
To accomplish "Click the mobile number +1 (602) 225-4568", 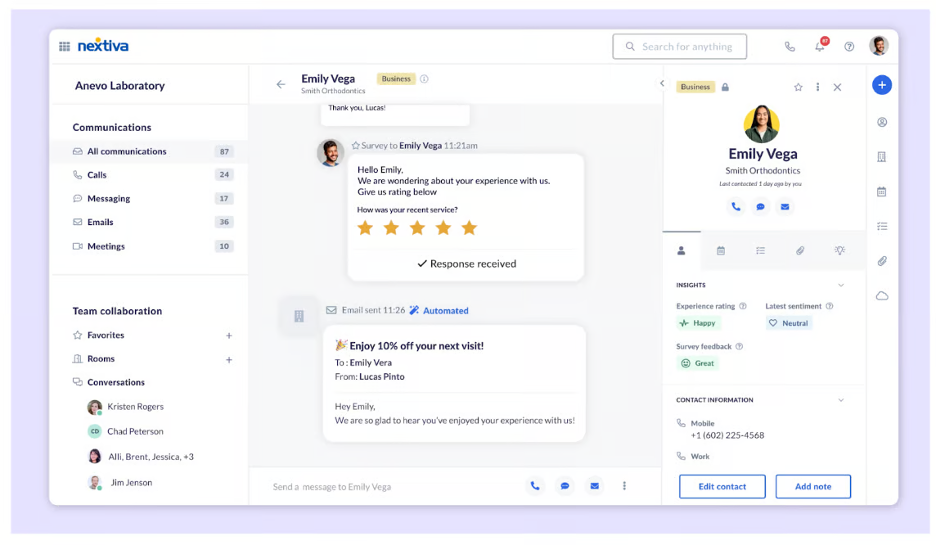I will (x=727, y=436).
